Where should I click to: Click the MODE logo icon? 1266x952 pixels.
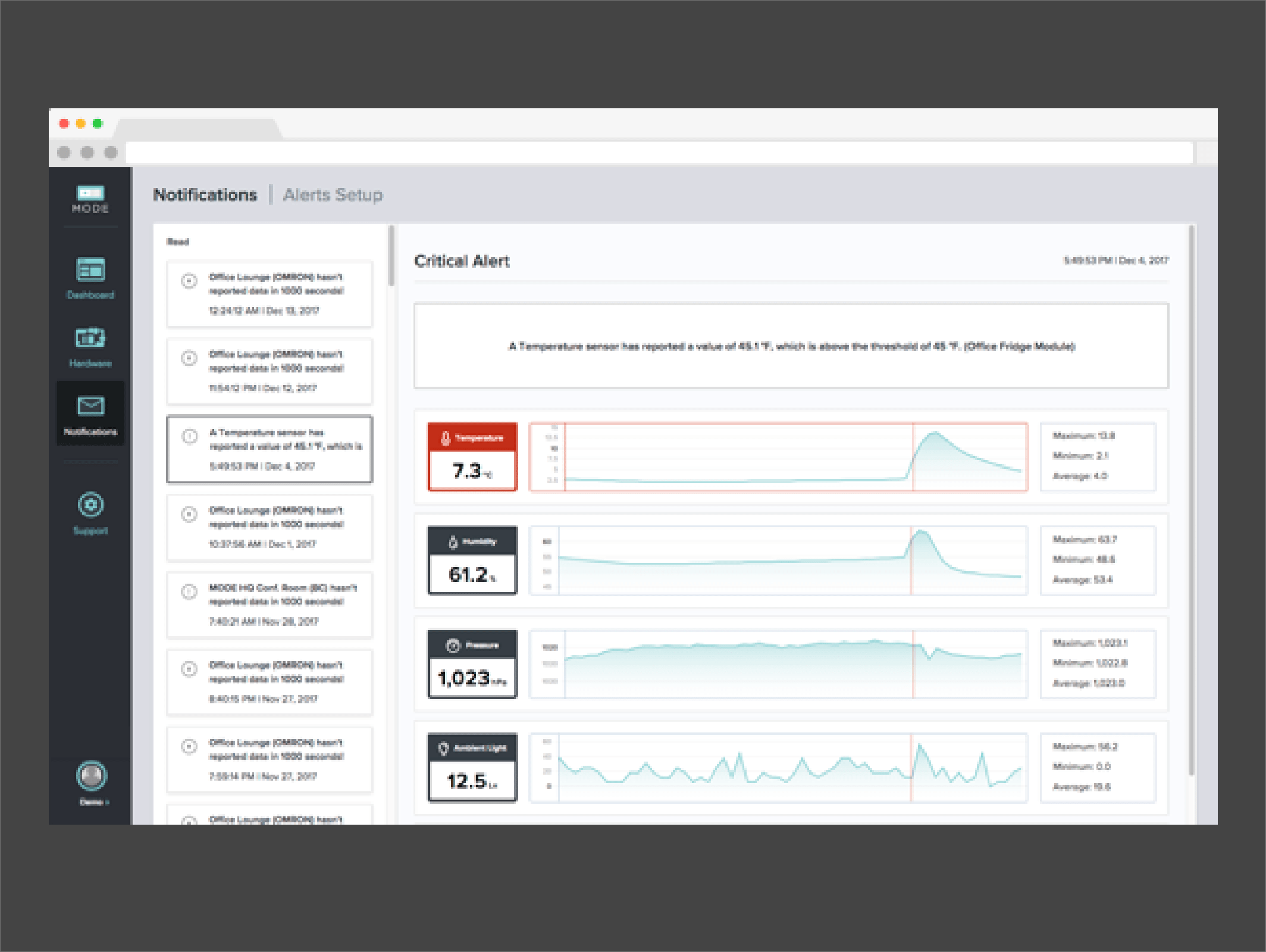[90, 194]
